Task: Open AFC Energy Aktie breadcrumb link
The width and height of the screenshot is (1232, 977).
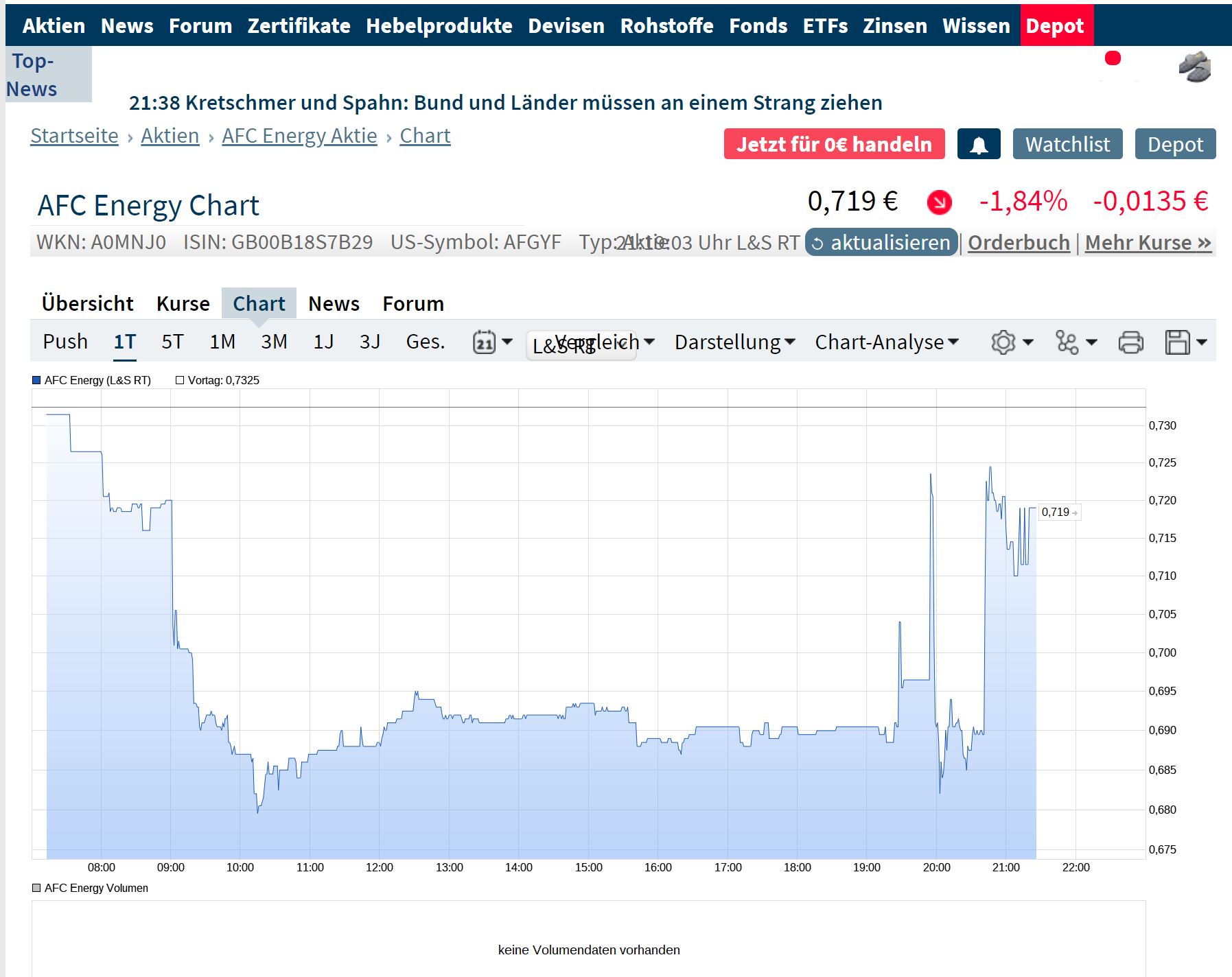Action: [x=300, y=136]
